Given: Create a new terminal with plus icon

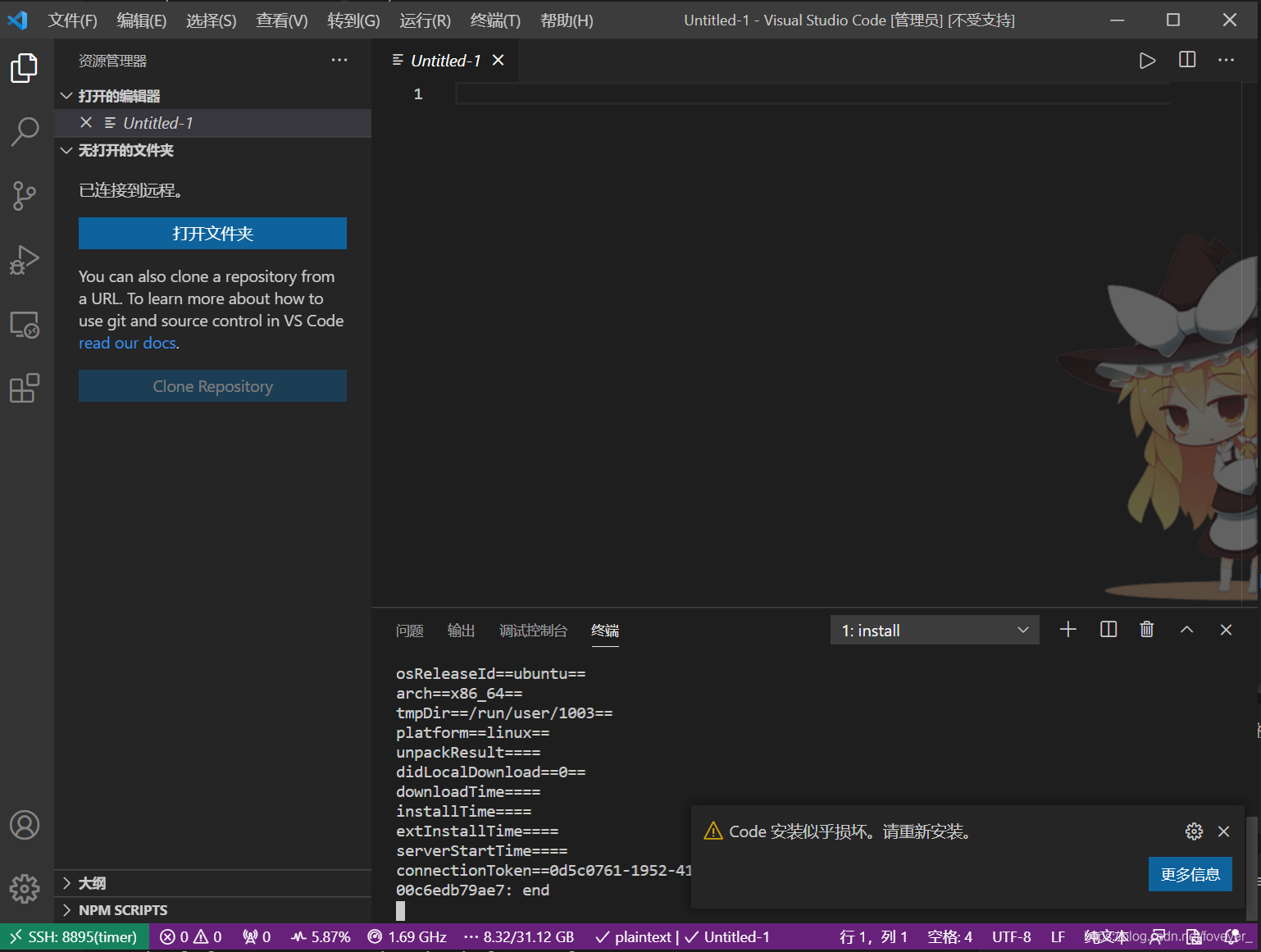Looking at the screenshot, I should coord(1068,630).
